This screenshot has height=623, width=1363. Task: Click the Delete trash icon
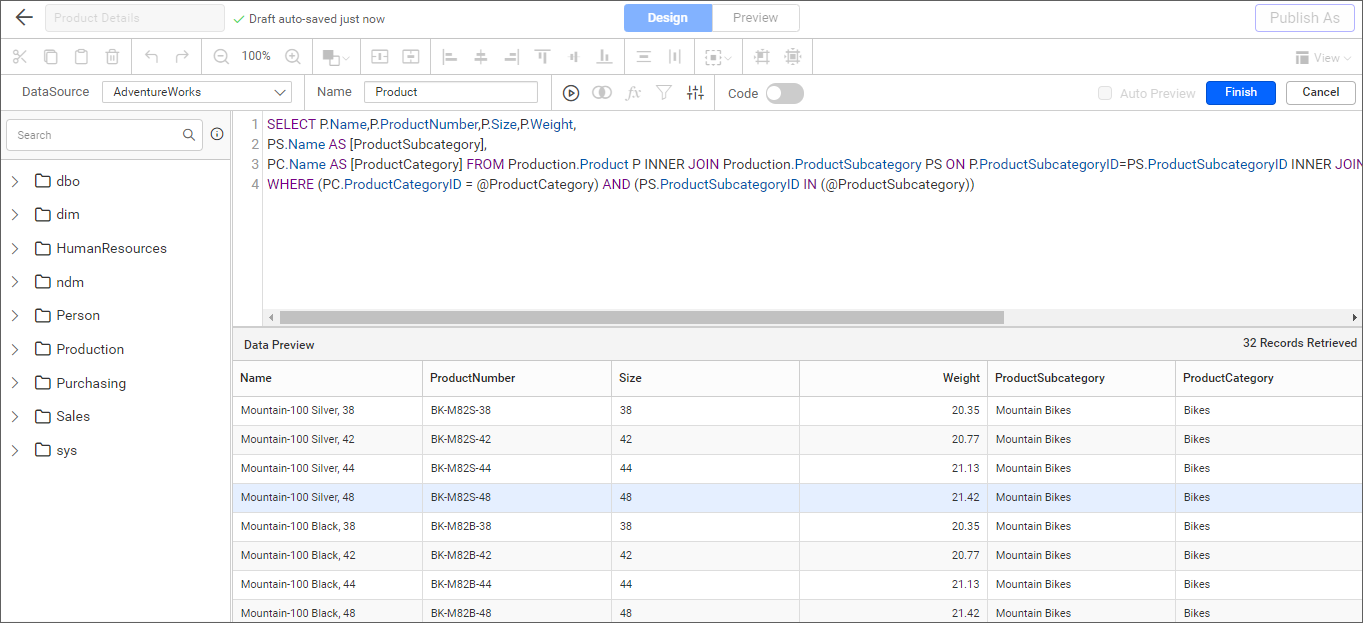pyautogui.click(x=113, y=57)
